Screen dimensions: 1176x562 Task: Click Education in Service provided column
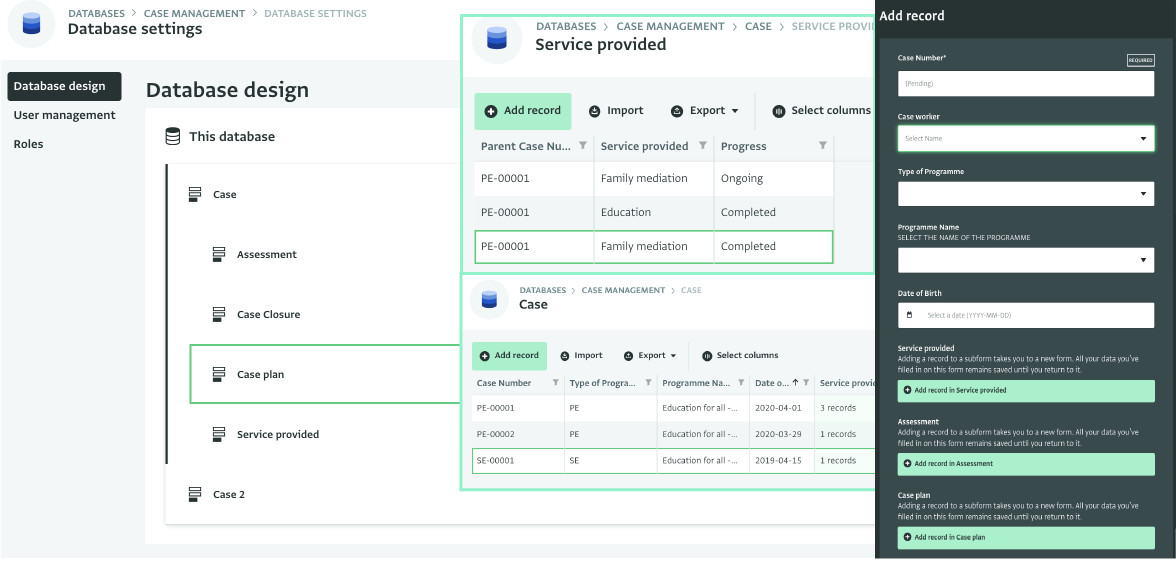654,212
